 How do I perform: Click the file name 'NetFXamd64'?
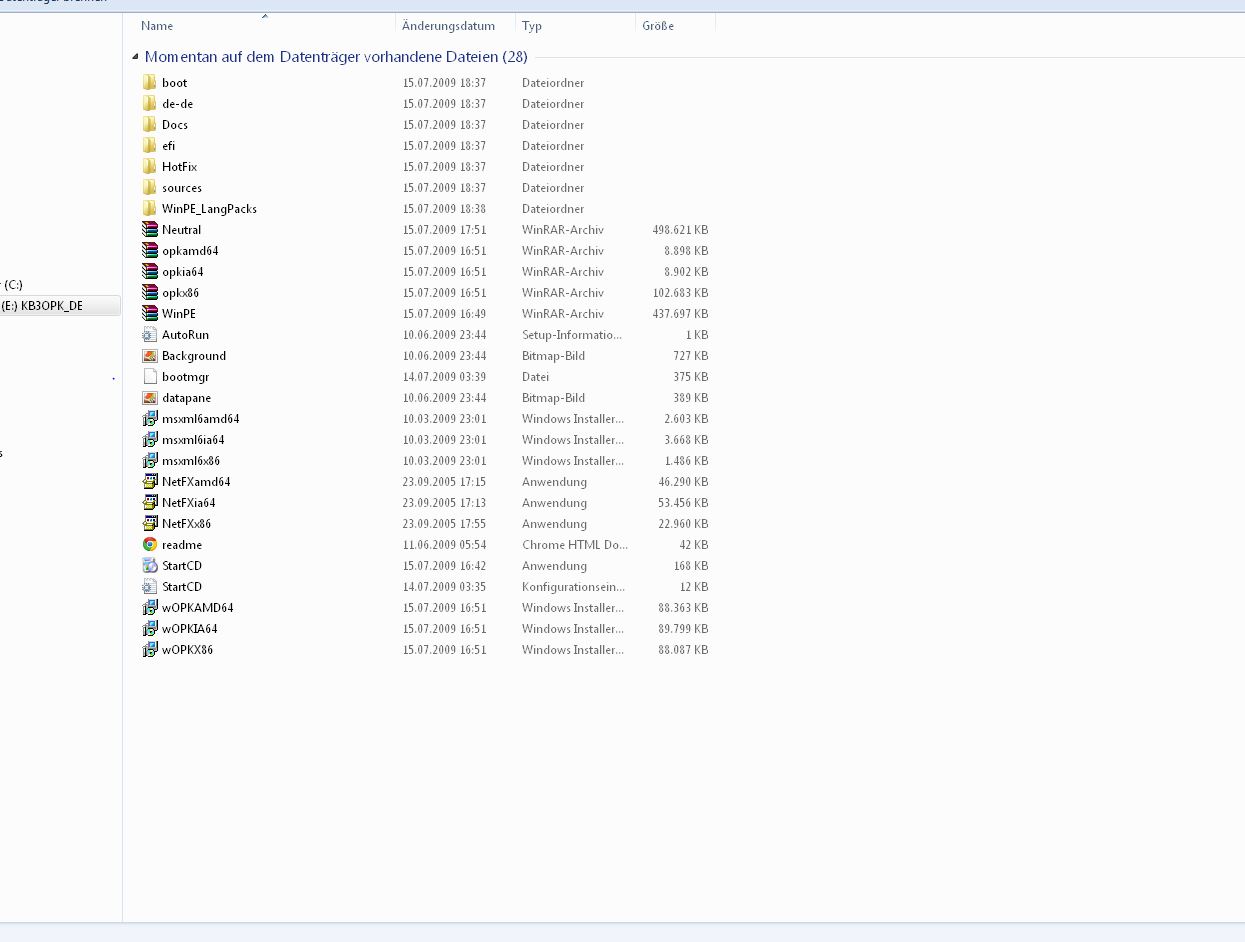(x=196, y=482)
